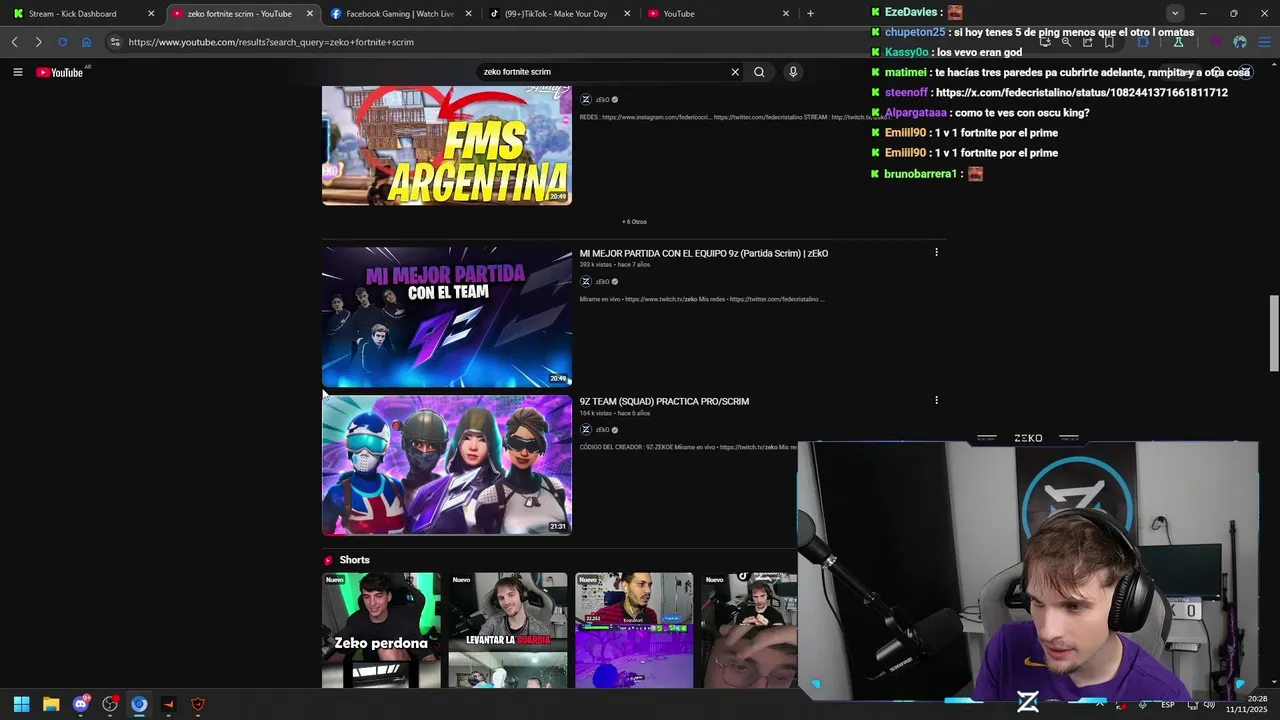
Task: Open the 9Z TEAM SQUAD video thumbnail
Action: 447,465
